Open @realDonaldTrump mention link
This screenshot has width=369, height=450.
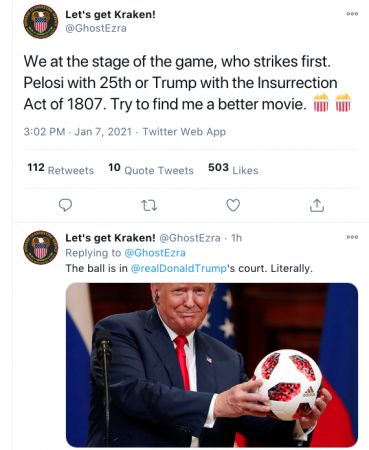(x=178, y=268)
